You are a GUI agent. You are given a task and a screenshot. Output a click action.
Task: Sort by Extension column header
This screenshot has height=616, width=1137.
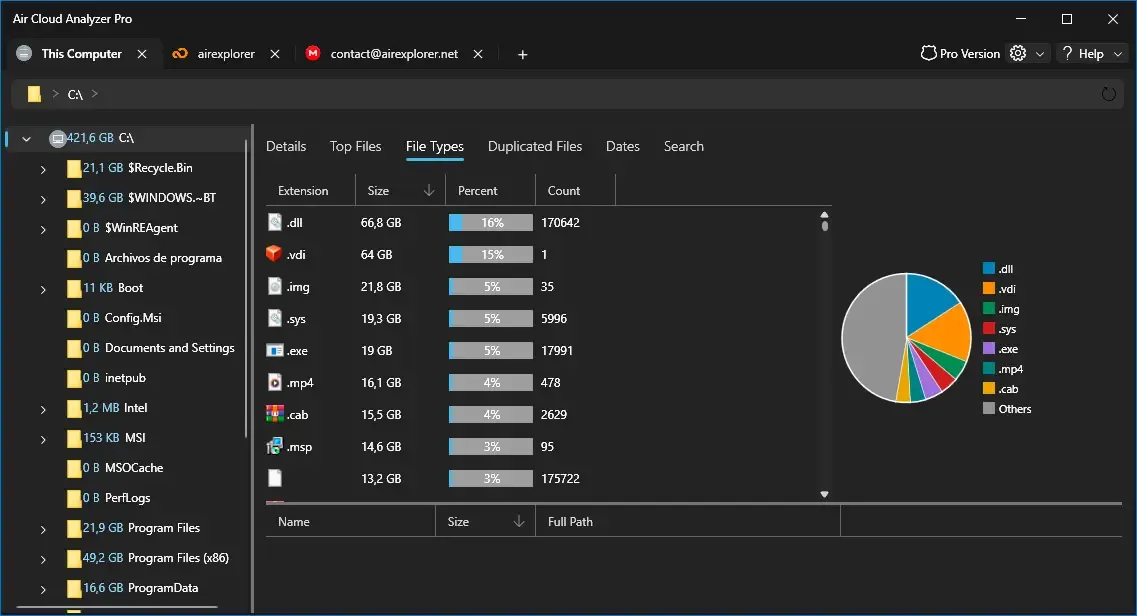(x=310, y=191)
